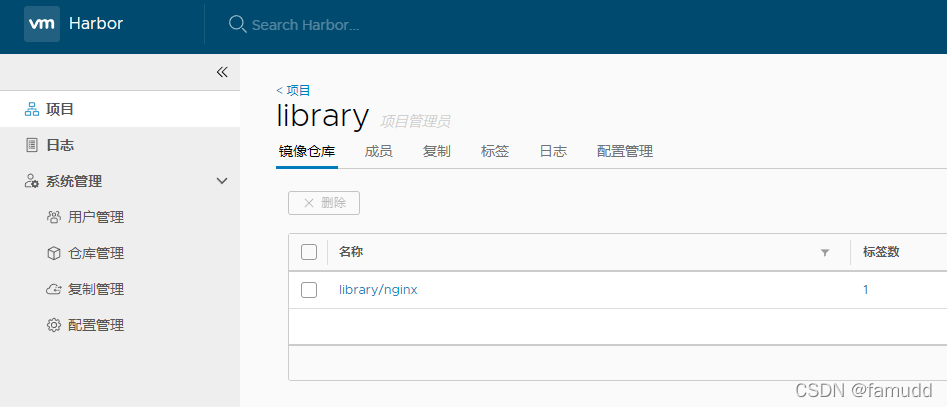Click the library project heading
The height and width of the screenshot is (407, 947).
[x=323, y=115]
